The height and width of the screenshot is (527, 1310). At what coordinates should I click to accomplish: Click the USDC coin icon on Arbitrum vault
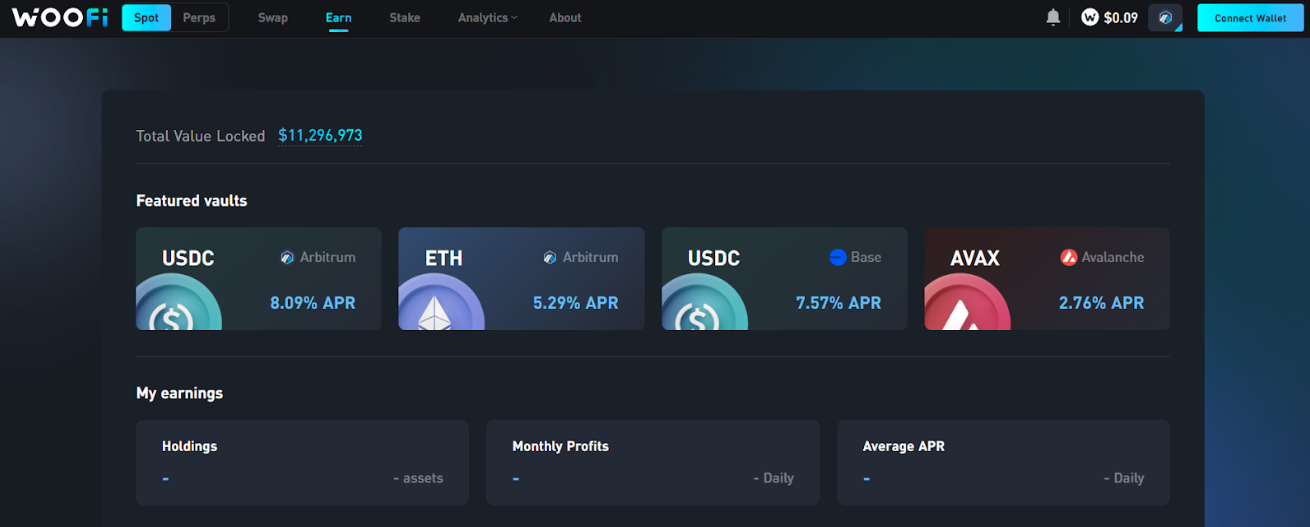pos(179,303)
